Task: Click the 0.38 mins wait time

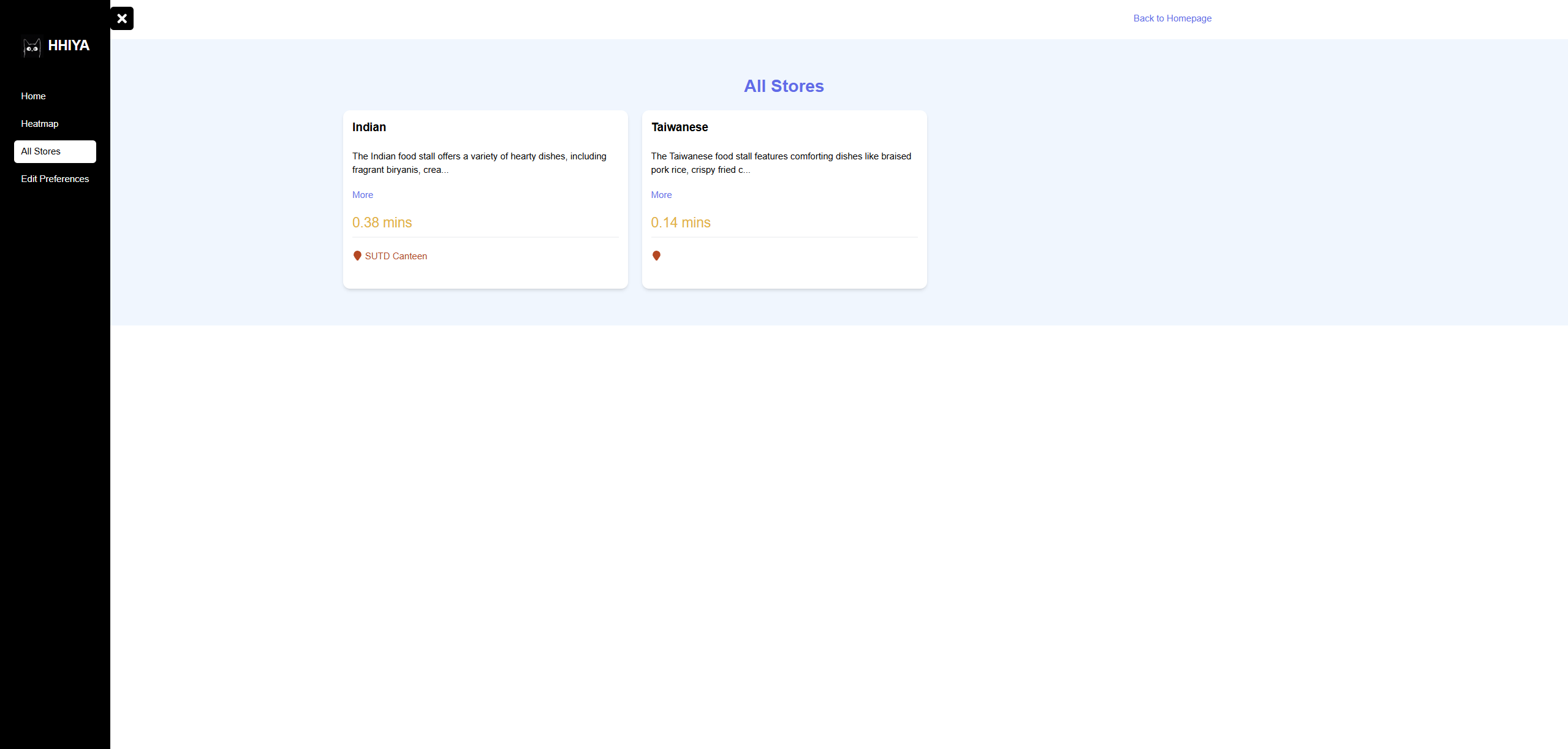Action: tap(382, 222)
